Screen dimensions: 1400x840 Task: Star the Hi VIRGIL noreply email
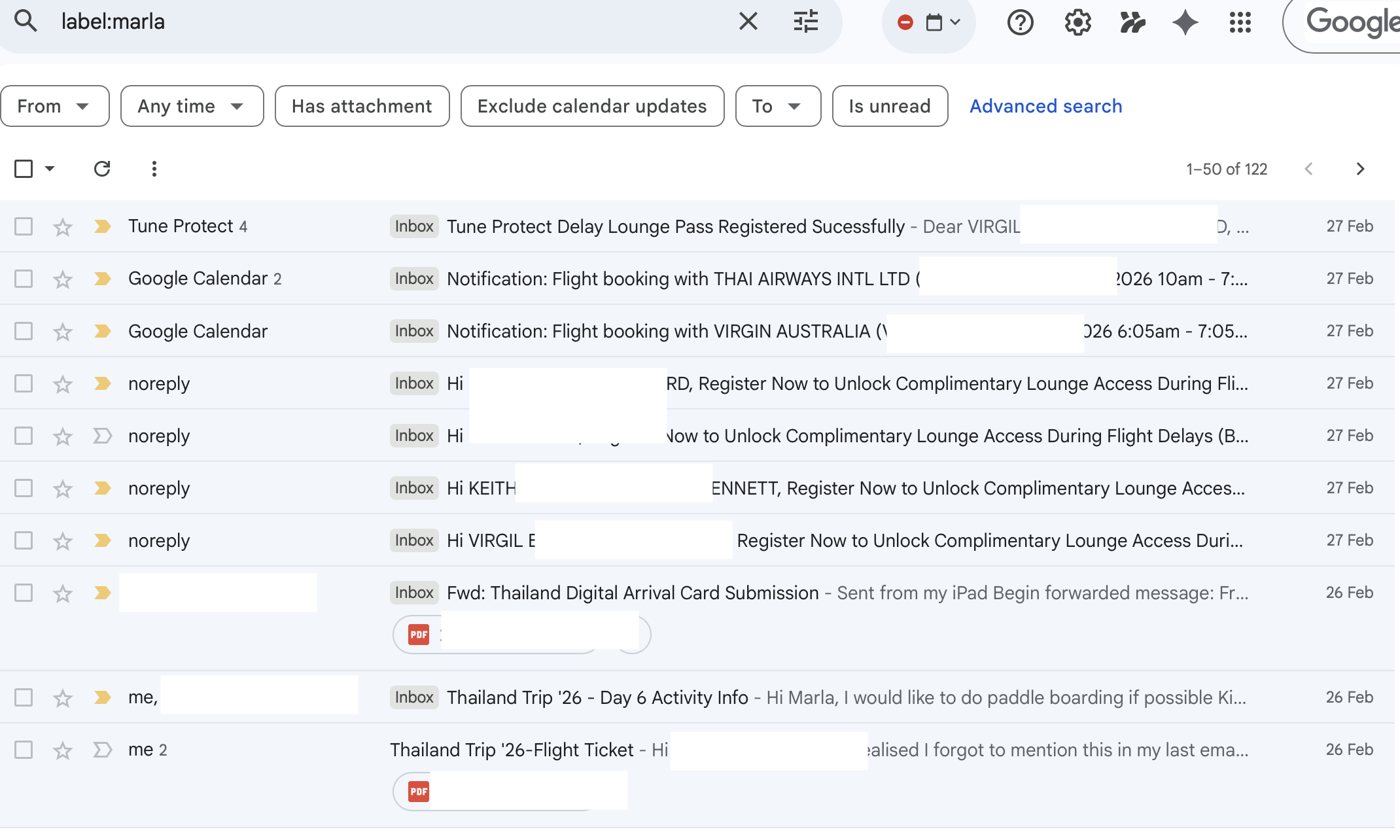(x=63, y=541)
